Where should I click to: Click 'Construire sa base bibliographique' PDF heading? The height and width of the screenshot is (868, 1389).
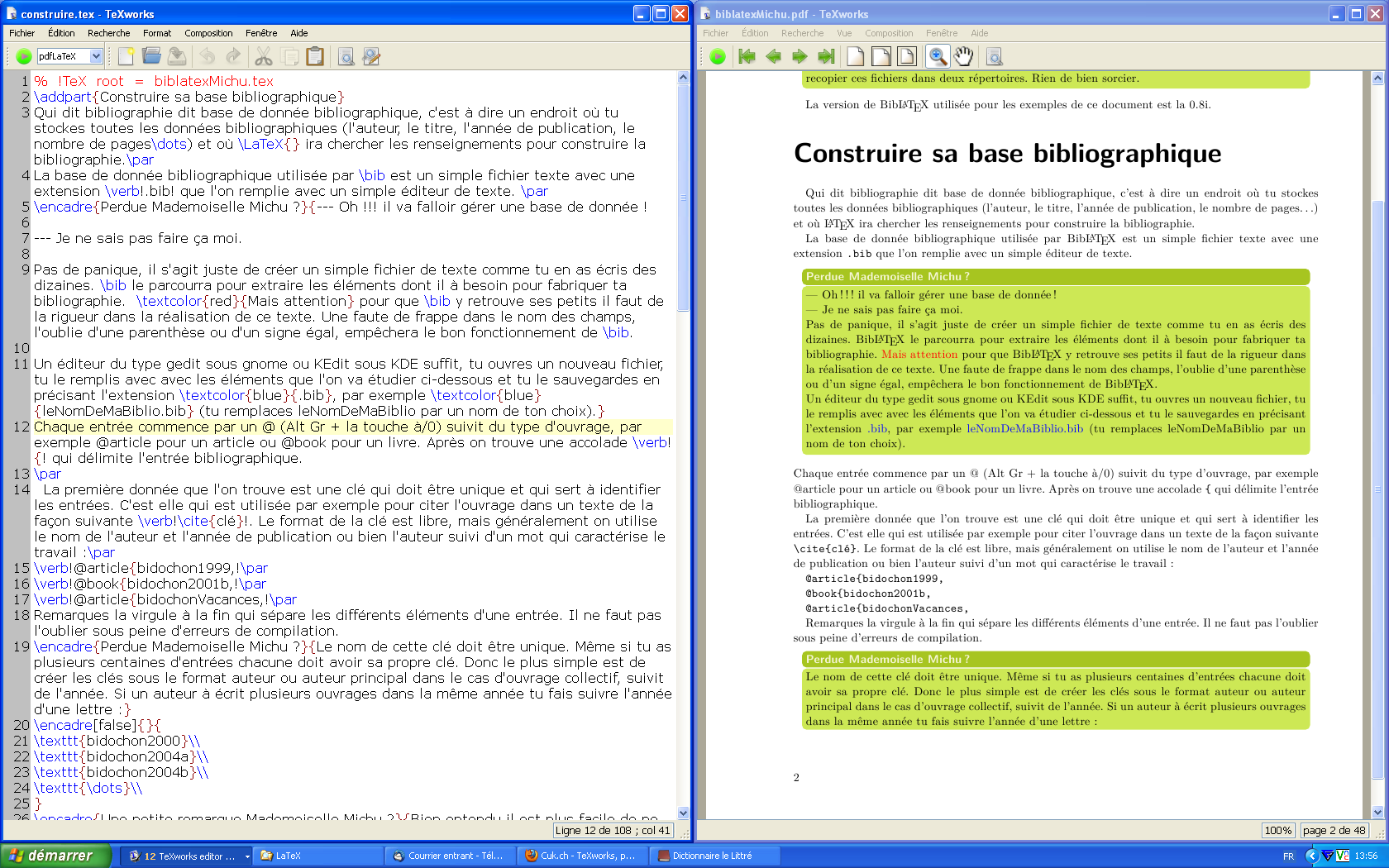(x=1007, y=154)
